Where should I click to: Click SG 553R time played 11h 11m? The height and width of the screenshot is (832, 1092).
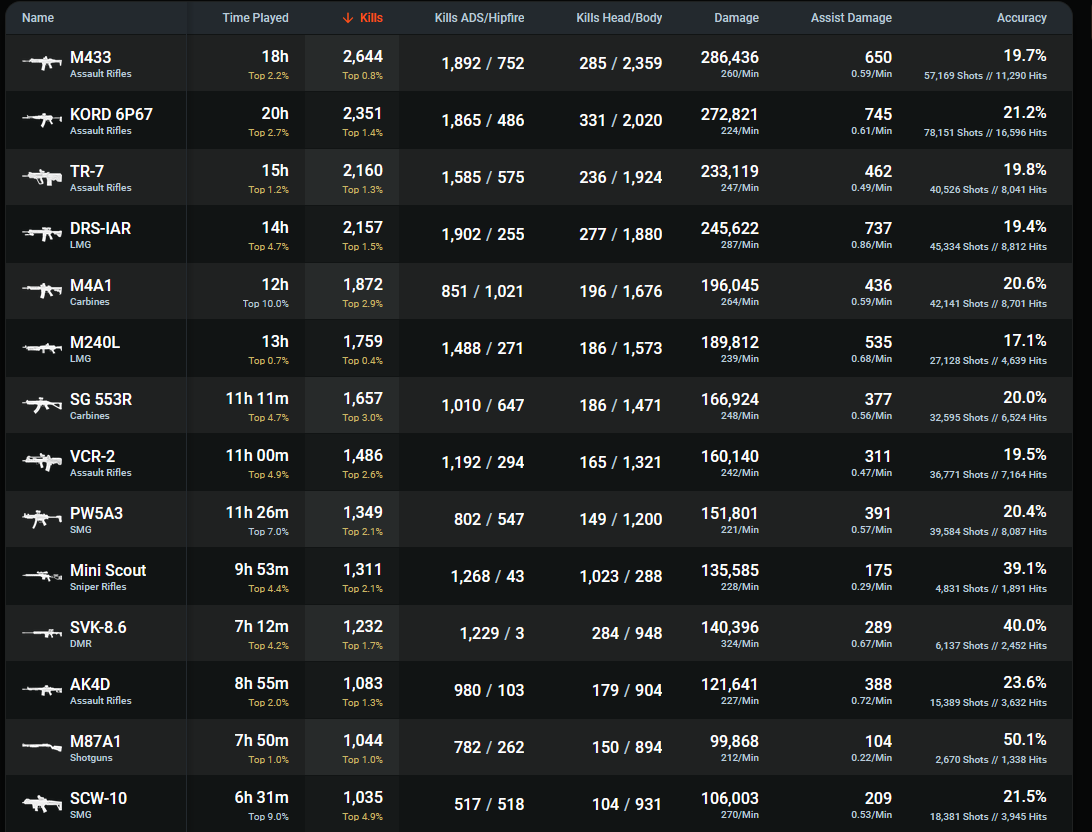pyautogui.click(x=257, y=399)
